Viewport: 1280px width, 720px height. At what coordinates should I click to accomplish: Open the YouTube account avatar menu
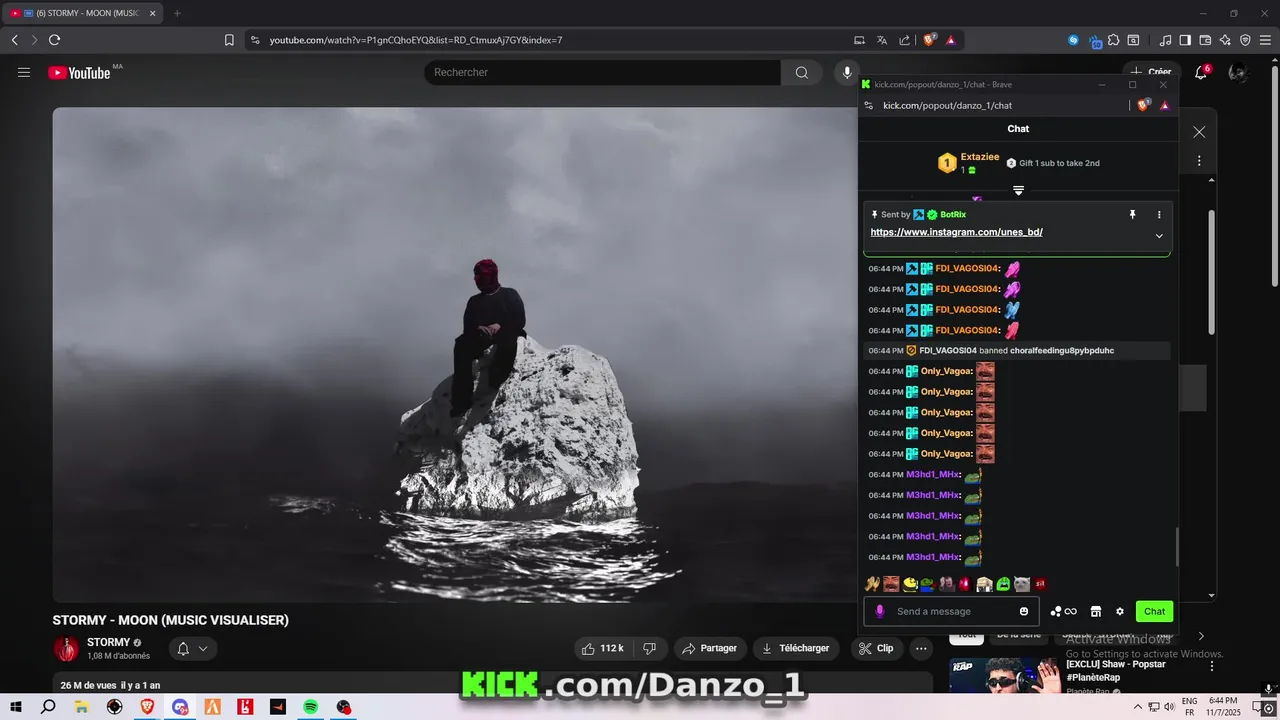(1237, 72)
